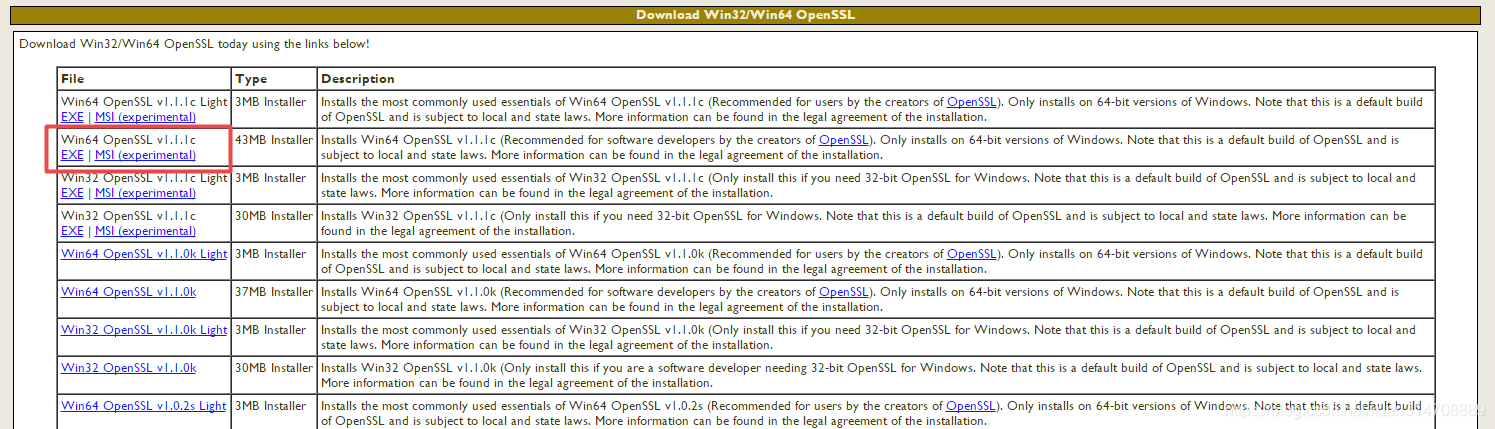The image size is (1495, 429).
Task: Click the 'Win64 OpenSSL v1.1.1c Light' file name text
Action: (144, 102)
